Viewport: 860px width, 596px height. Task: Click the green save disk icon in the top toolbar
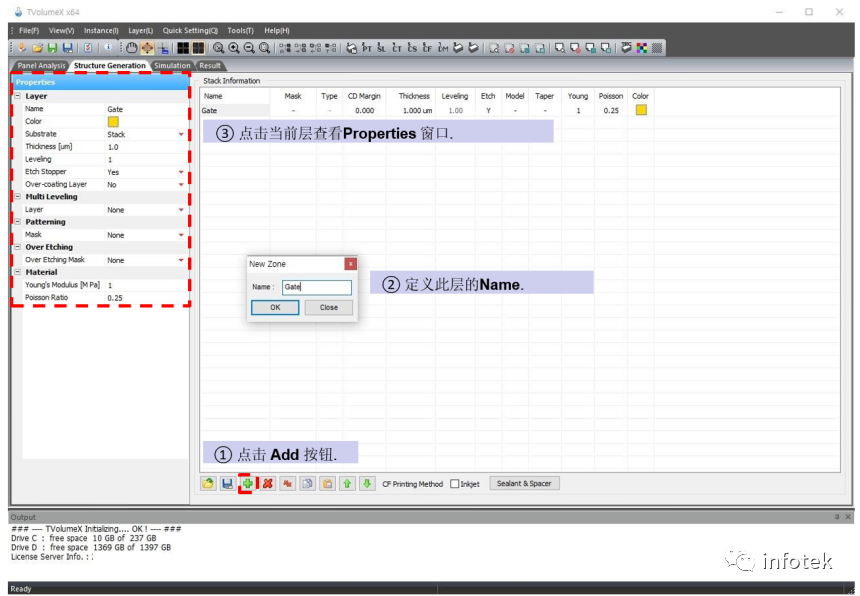52,48
